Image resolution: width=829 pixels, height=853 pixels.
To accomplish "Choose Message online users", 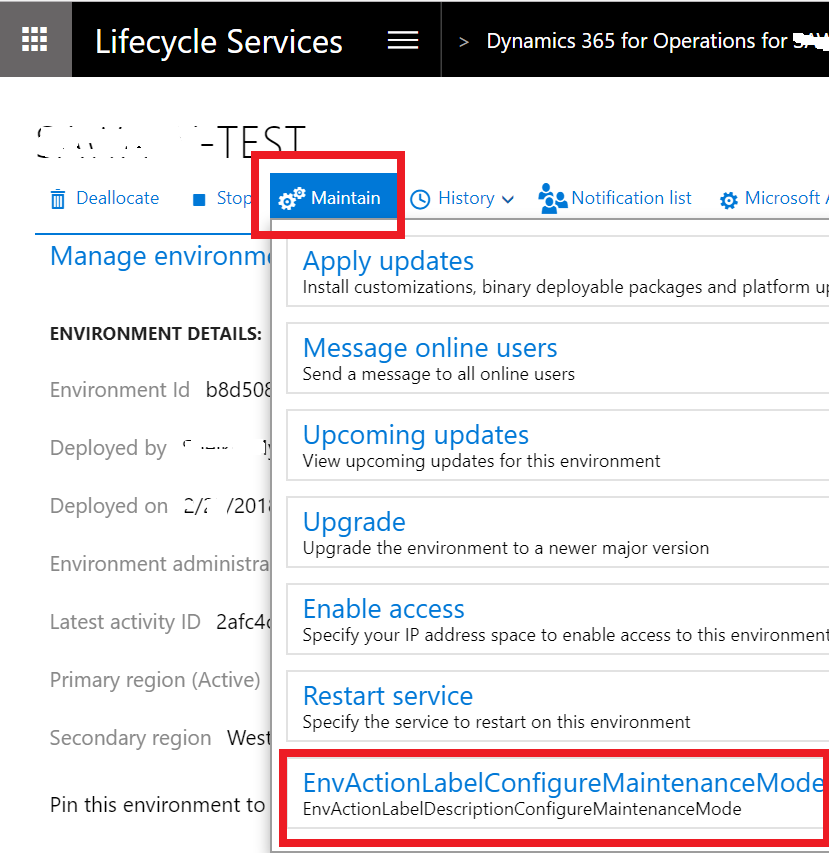I will click(x=429, y=348).
